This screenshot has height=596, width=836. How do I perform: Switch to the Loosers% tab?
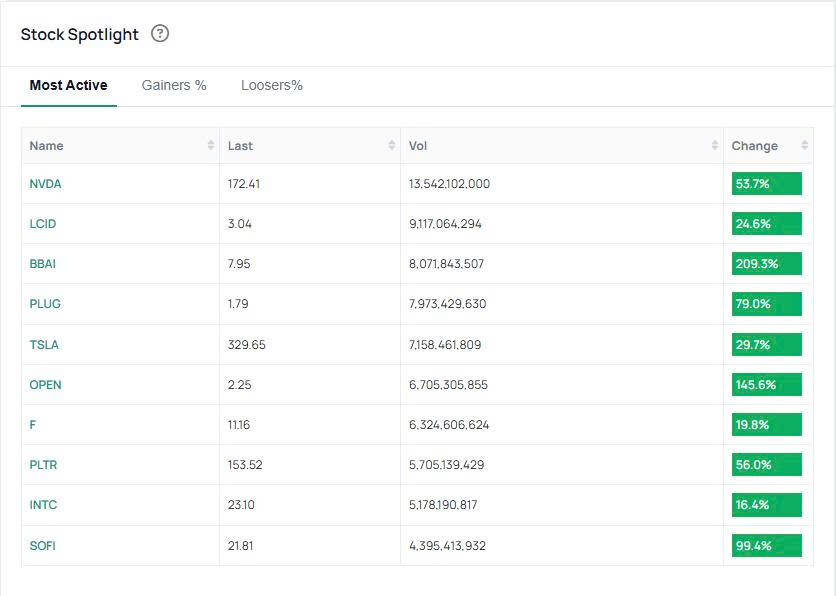coord(271,85)
